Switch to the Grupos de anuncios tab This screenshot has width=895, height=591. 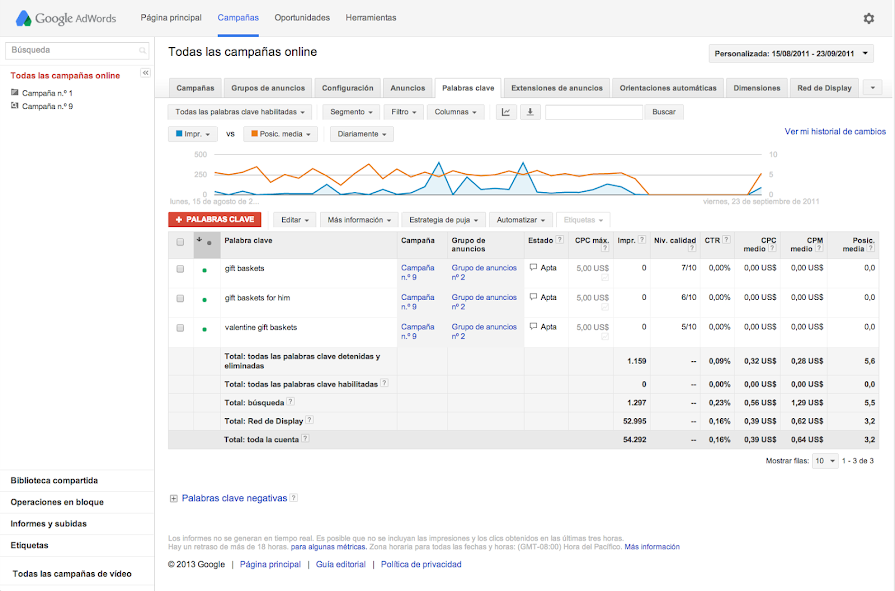pos(267,88)
